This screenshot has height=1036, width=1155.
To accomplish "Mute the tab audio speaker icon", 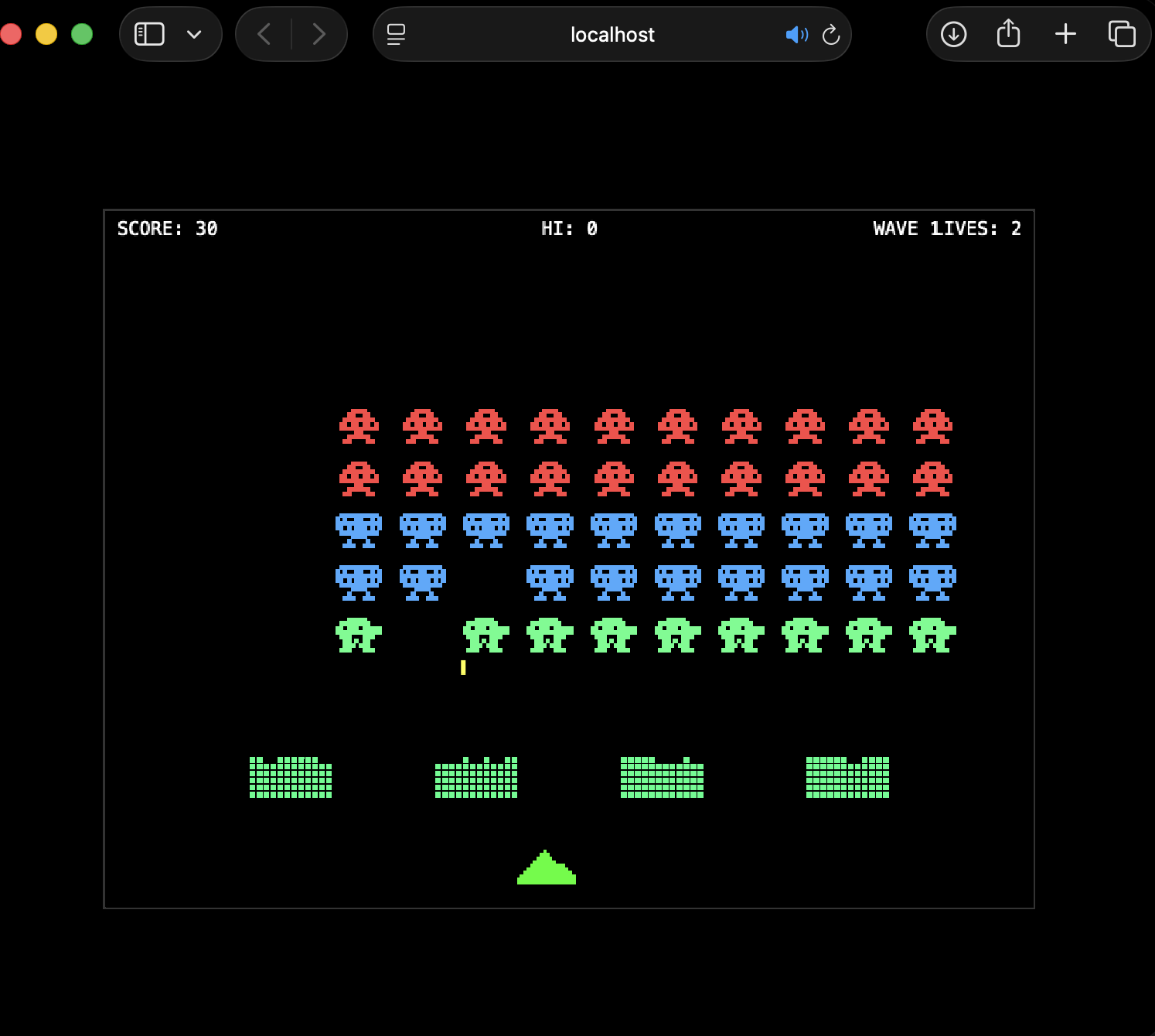I will tap(796, 35).
